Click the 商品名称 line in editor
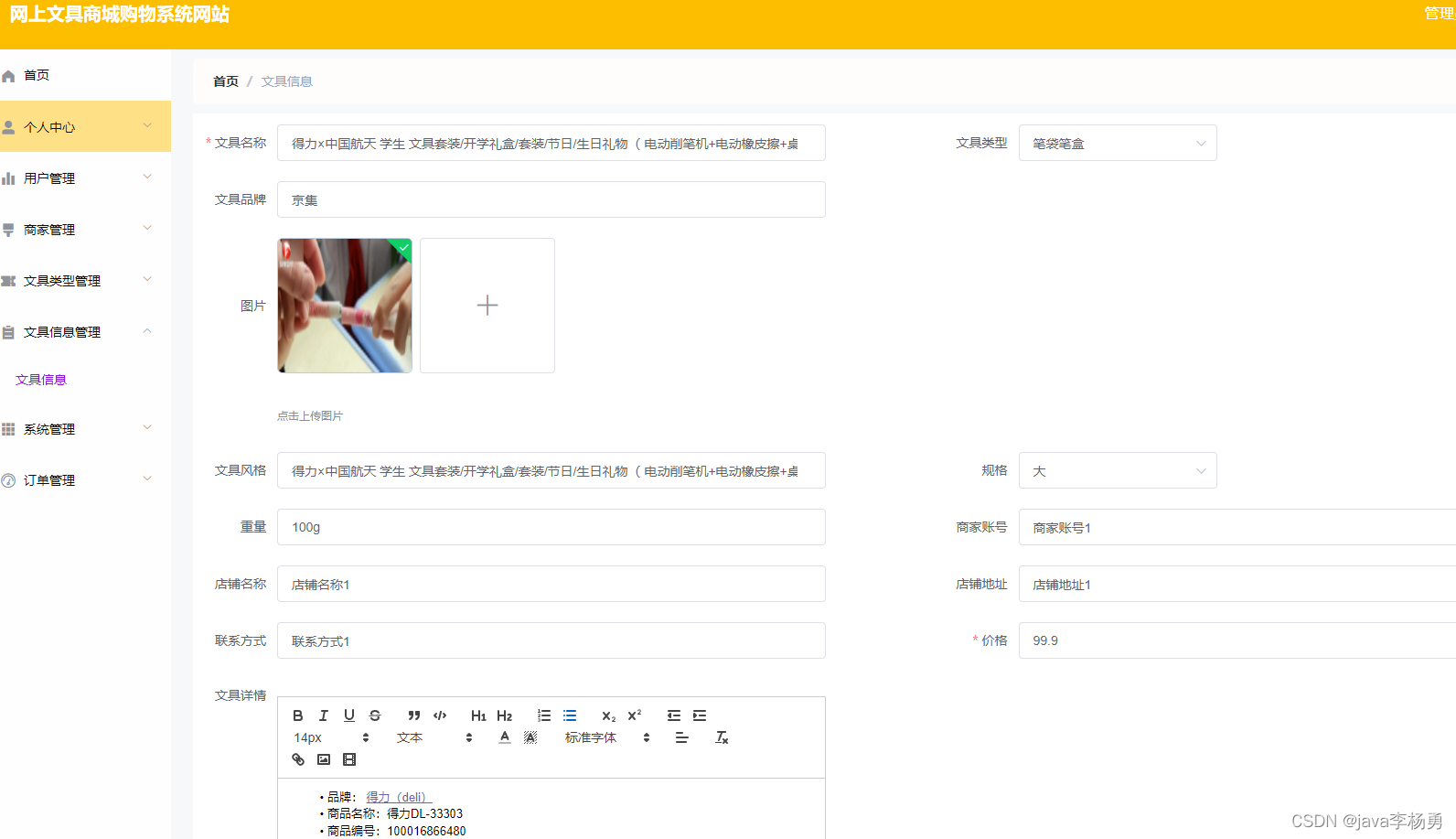Image resolution: width=1456 pixels, height=839 pixels. (395, 813)
